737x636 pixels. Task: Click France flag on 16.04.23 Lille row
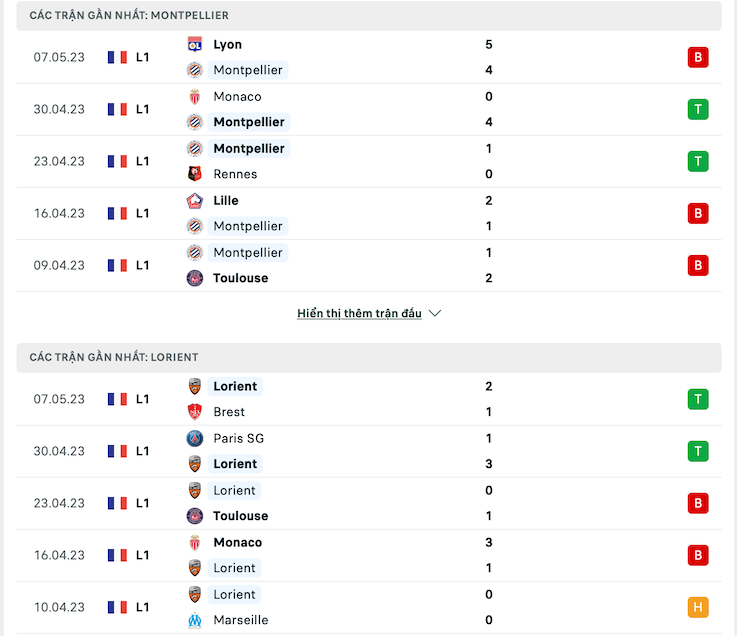tap(117, 213)
